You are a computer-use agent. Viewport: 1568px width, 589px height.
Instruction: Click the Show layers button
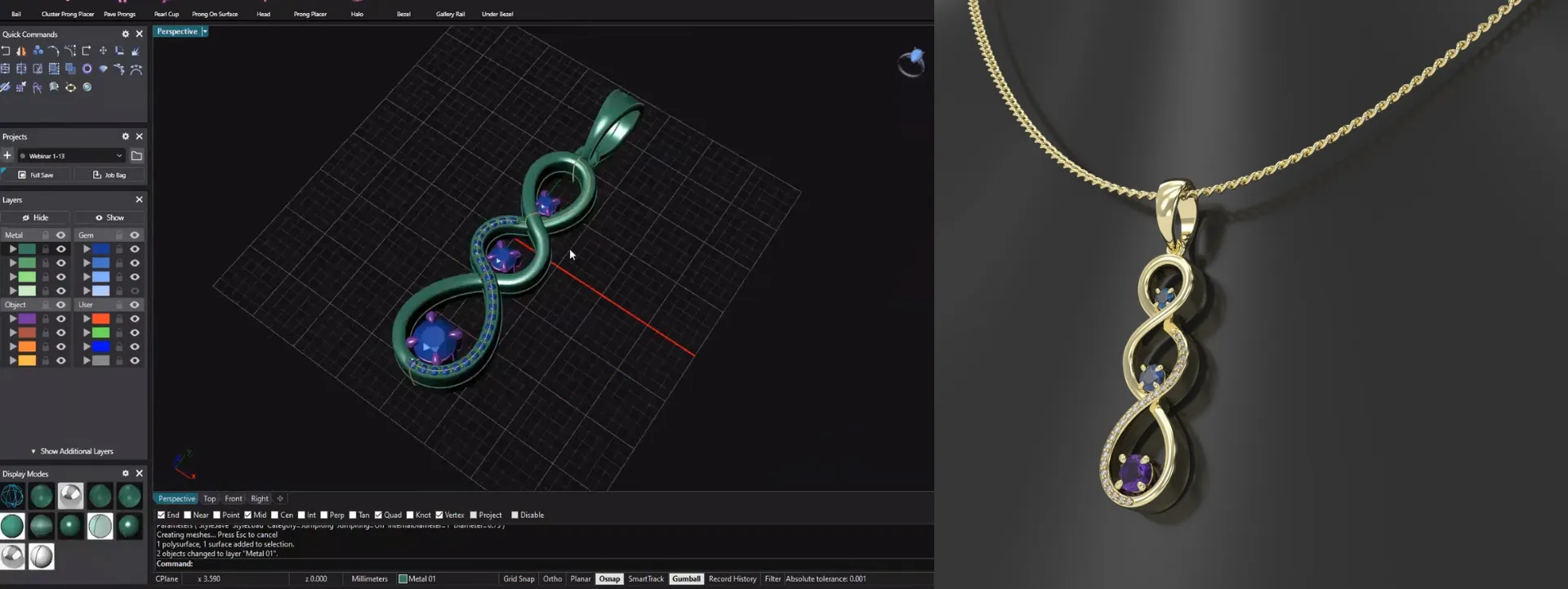109,218
